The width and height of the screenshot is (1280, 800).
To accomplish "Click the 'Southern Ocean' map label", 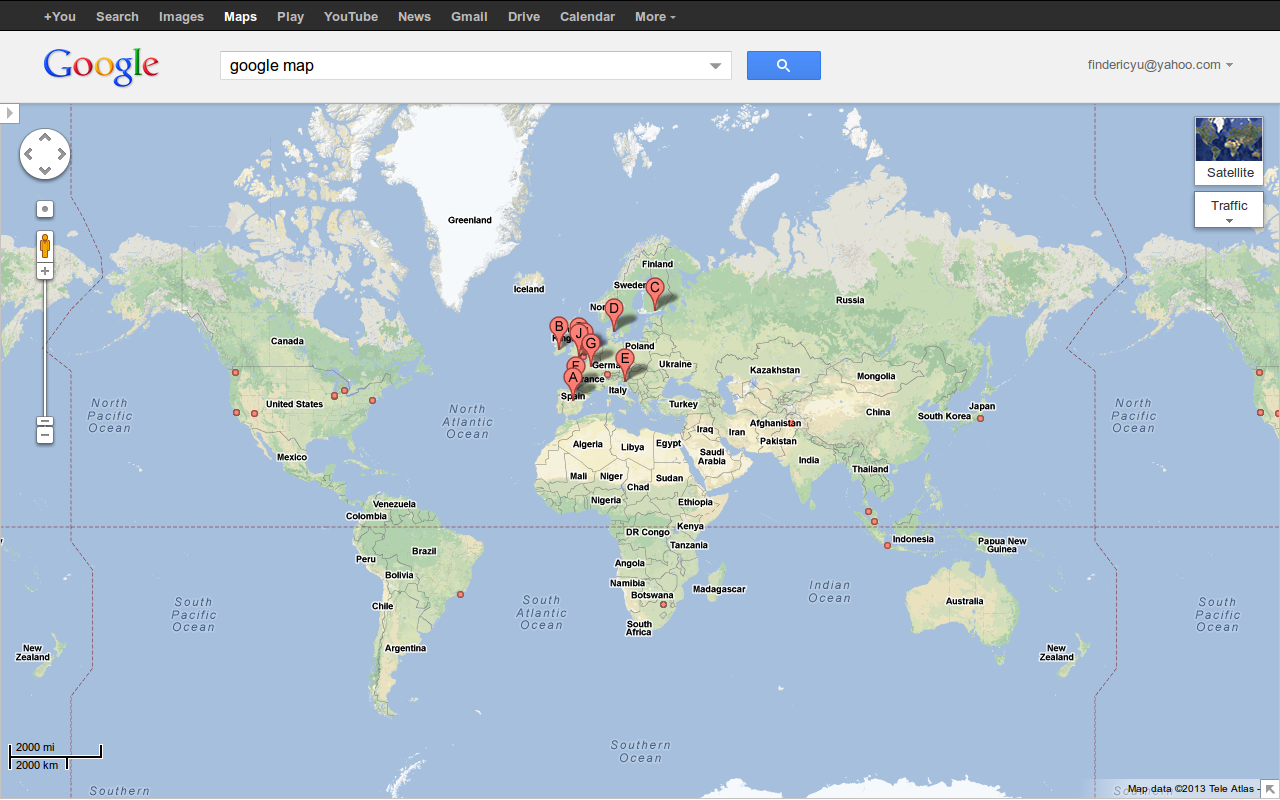I will [641, 751].
